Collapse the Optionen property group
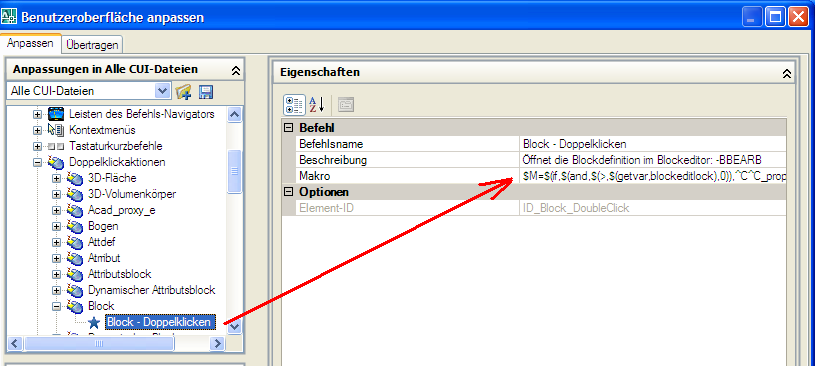 [x=289, y=192]
